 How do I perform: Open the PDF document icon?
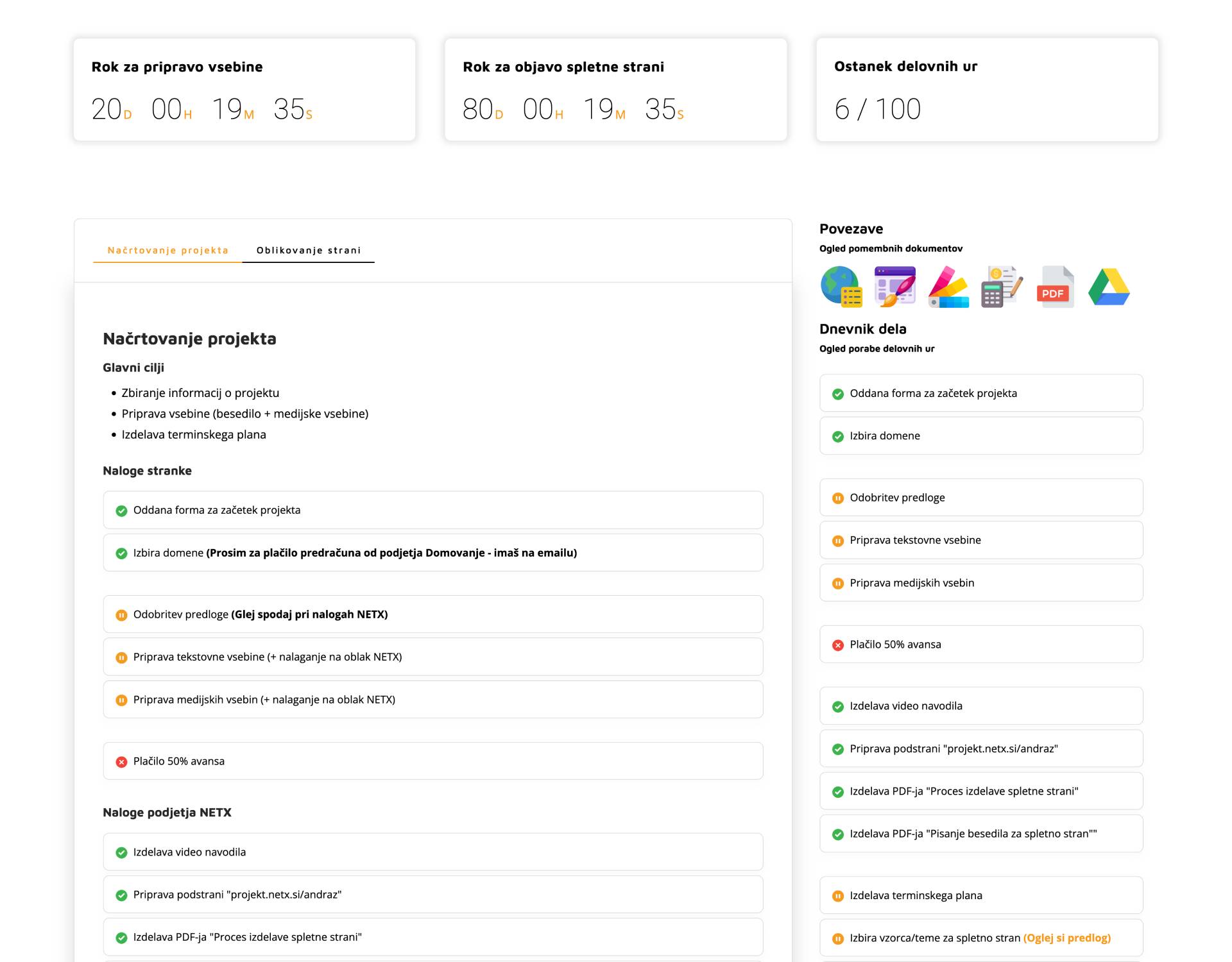(x=1055, y=287)
